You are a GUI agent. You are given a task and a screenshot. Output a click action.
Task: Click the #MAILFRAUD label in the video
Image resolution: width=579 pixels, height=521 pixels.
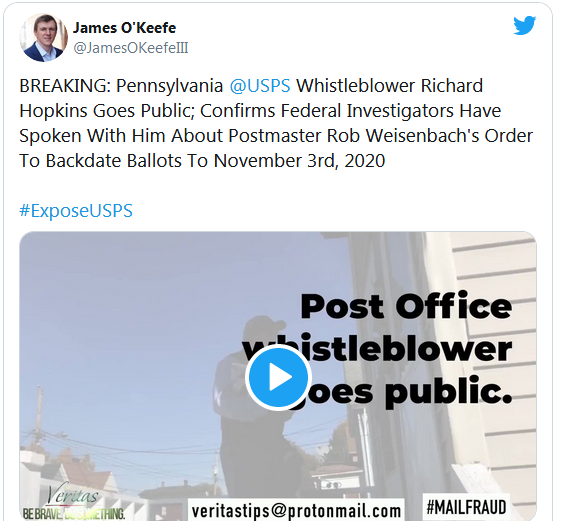pyautogui.click(x=466, y=507)
